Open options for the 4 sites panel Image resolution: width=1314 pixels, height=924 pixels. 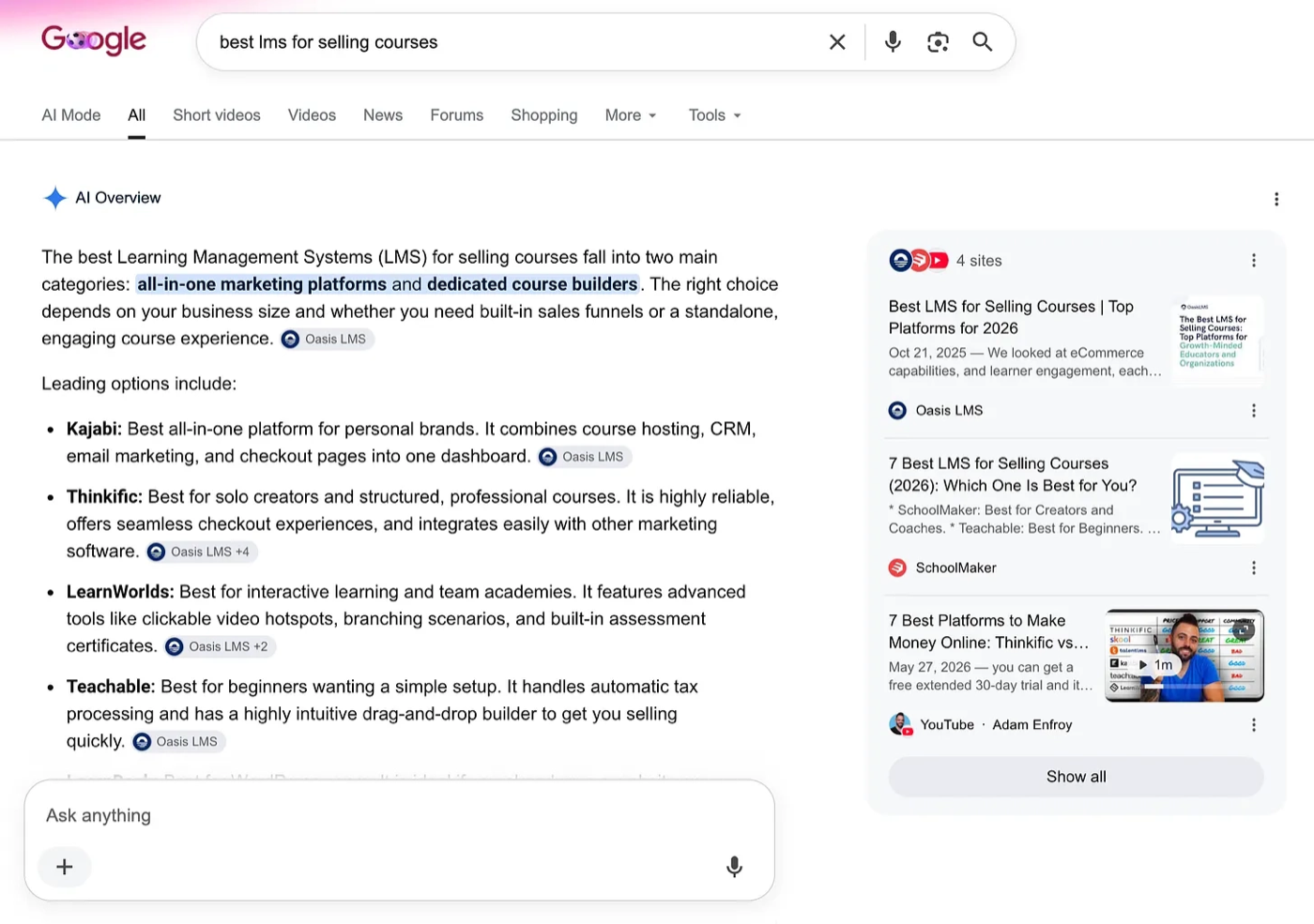pos(1254,261)
